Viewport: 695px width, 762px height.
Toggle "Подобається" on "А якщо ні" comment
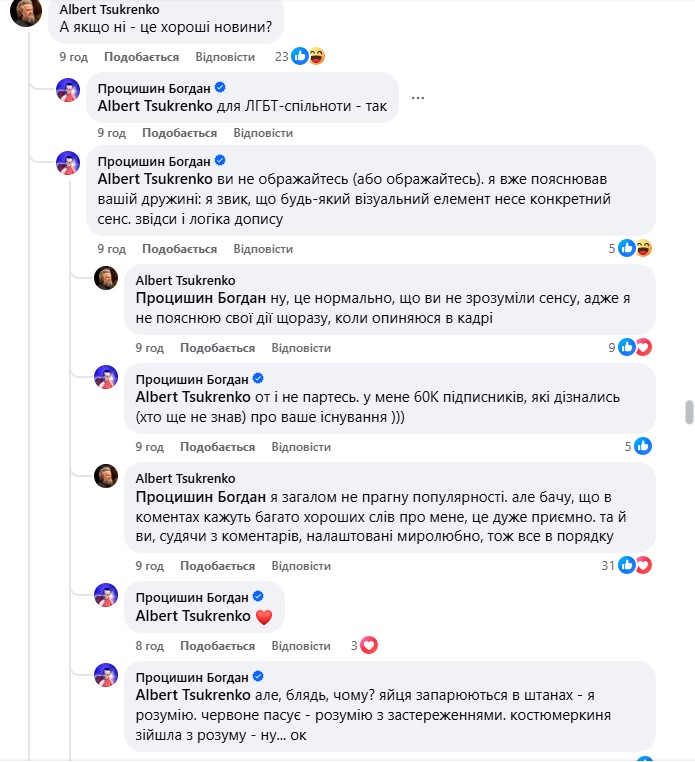[x=141, y=57]
